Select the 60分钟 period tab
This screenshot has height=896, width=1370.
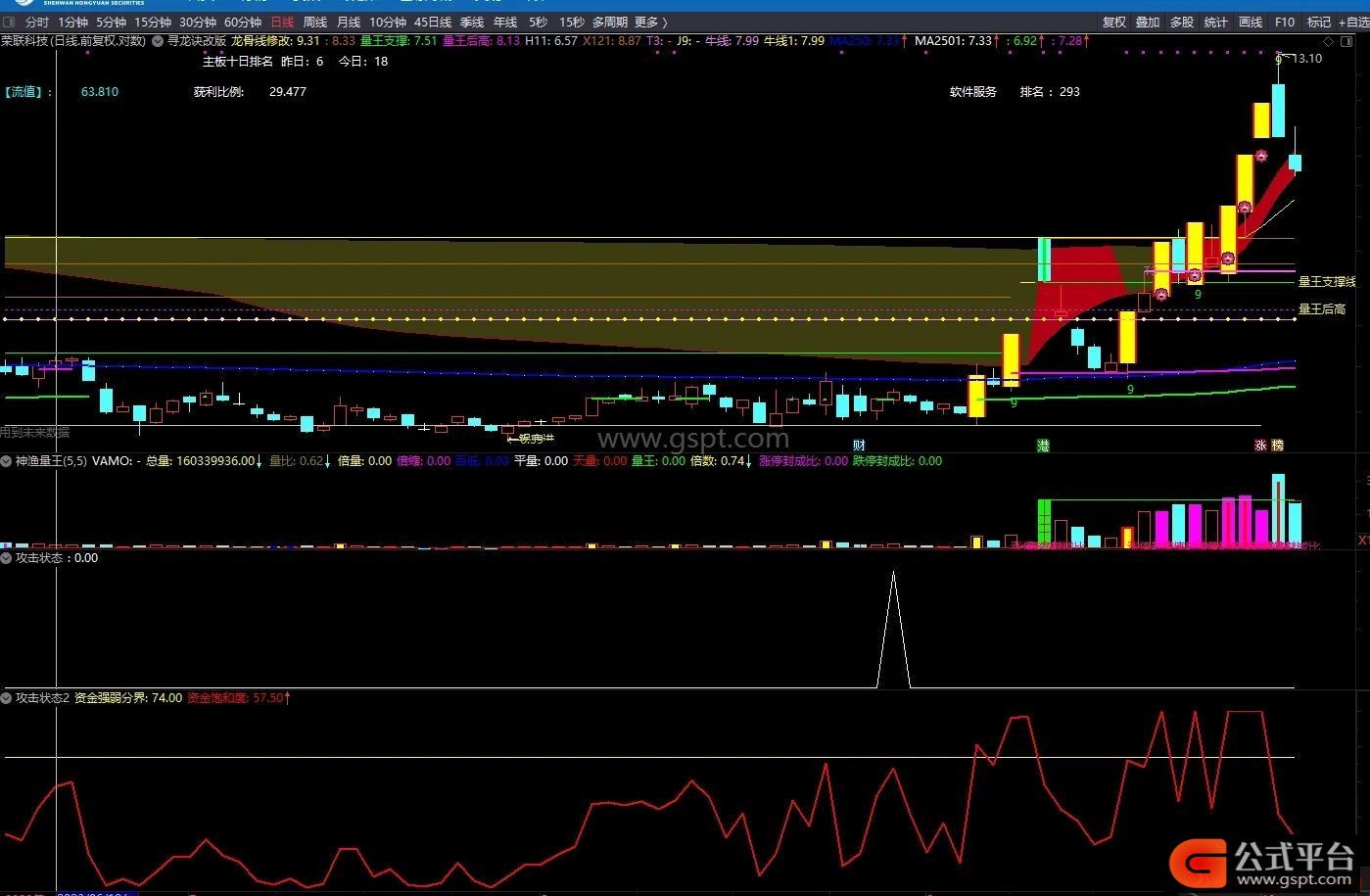click(243, 22)
